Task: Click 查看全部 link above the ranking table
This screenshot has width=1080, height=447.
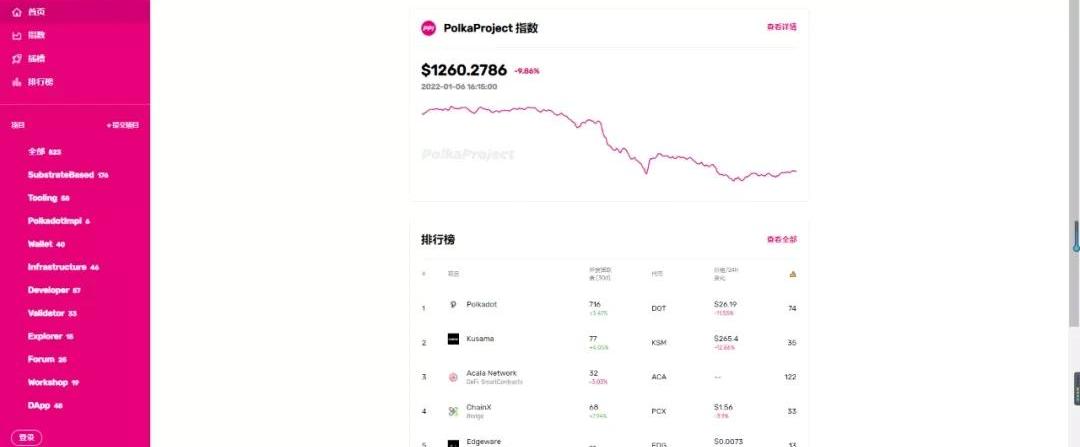Action: (x=781, y=240)
